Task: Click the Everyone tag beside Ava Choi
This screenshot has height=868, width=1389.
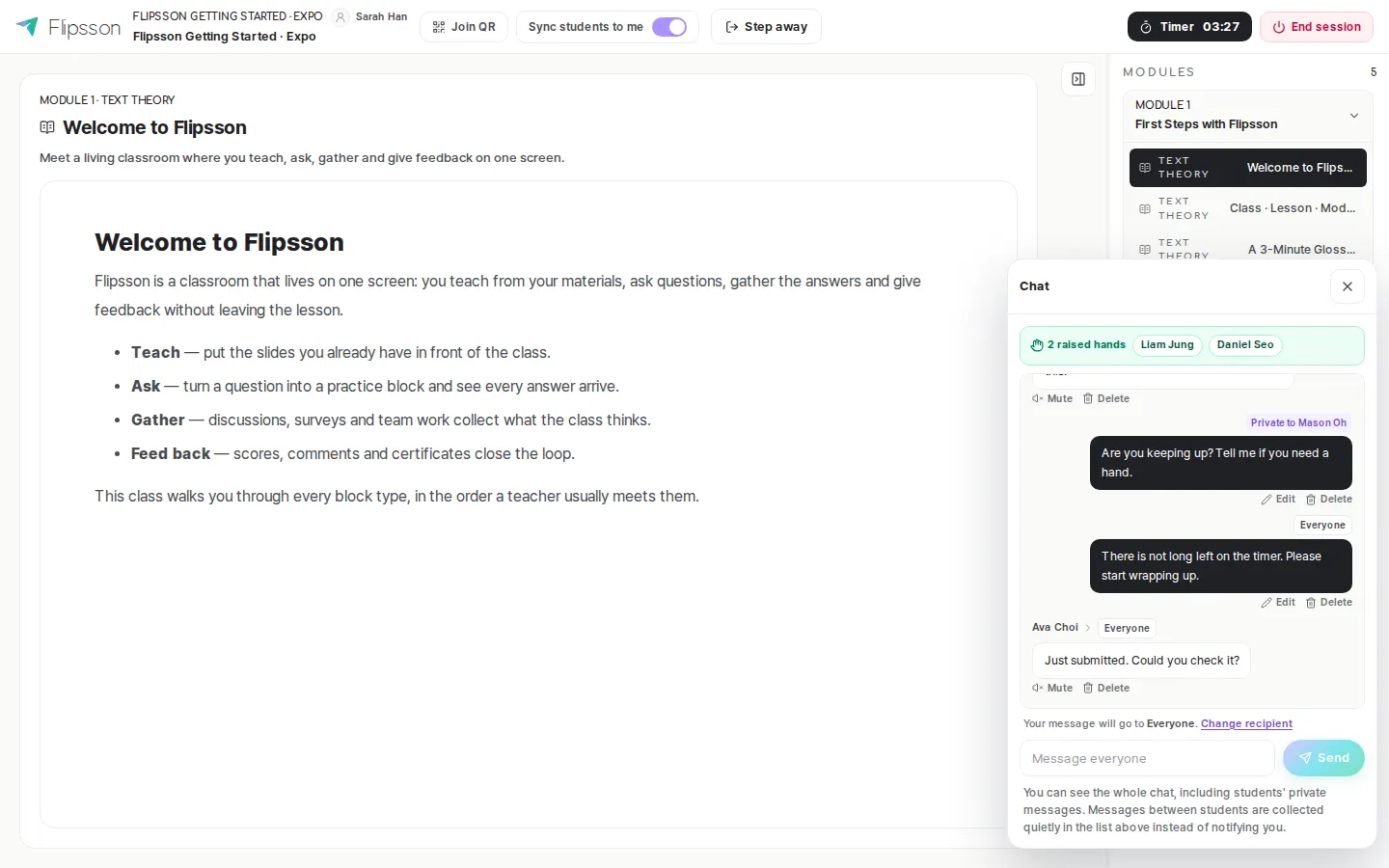Action: (x=1127, y=629)
